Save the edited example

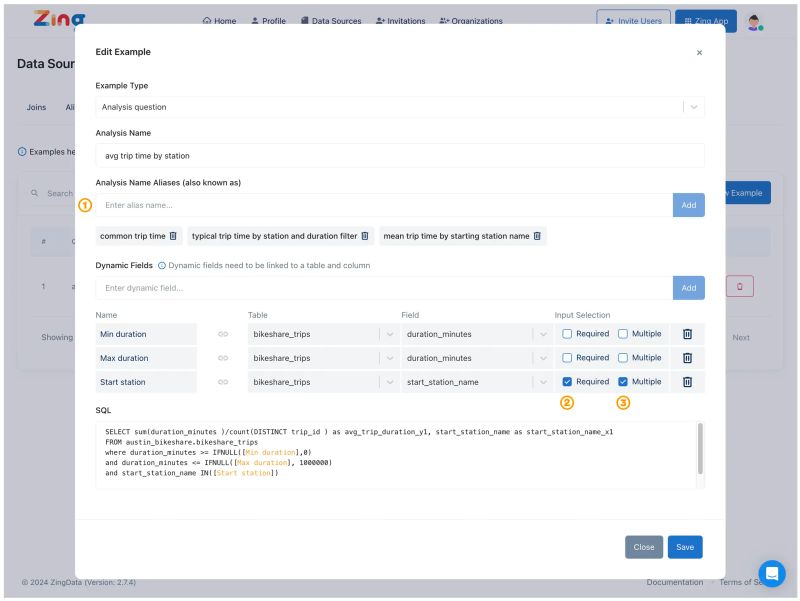(x=685, y=547)
